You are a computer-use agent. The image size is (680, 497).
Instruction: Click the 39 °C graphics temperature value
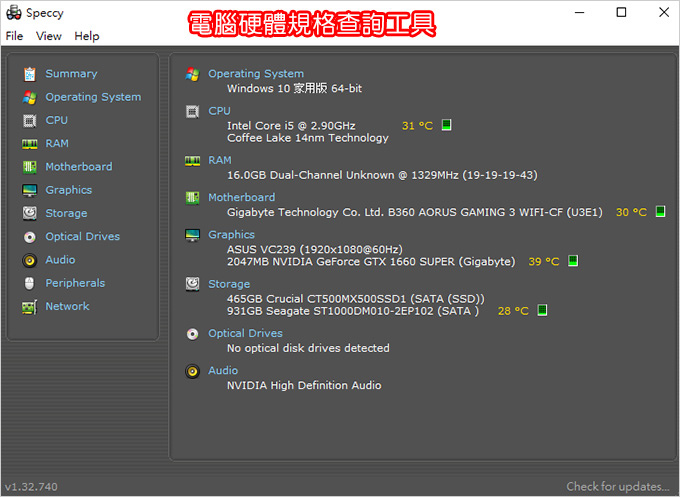tap(544, 262)
